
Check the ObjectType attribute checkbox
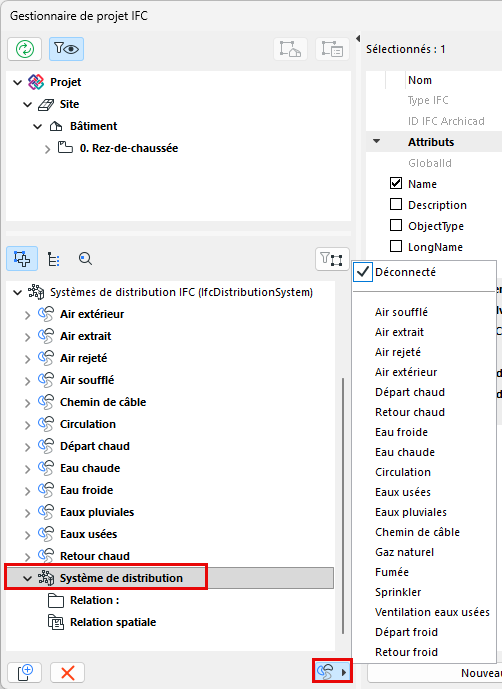[x=396, y=225]
